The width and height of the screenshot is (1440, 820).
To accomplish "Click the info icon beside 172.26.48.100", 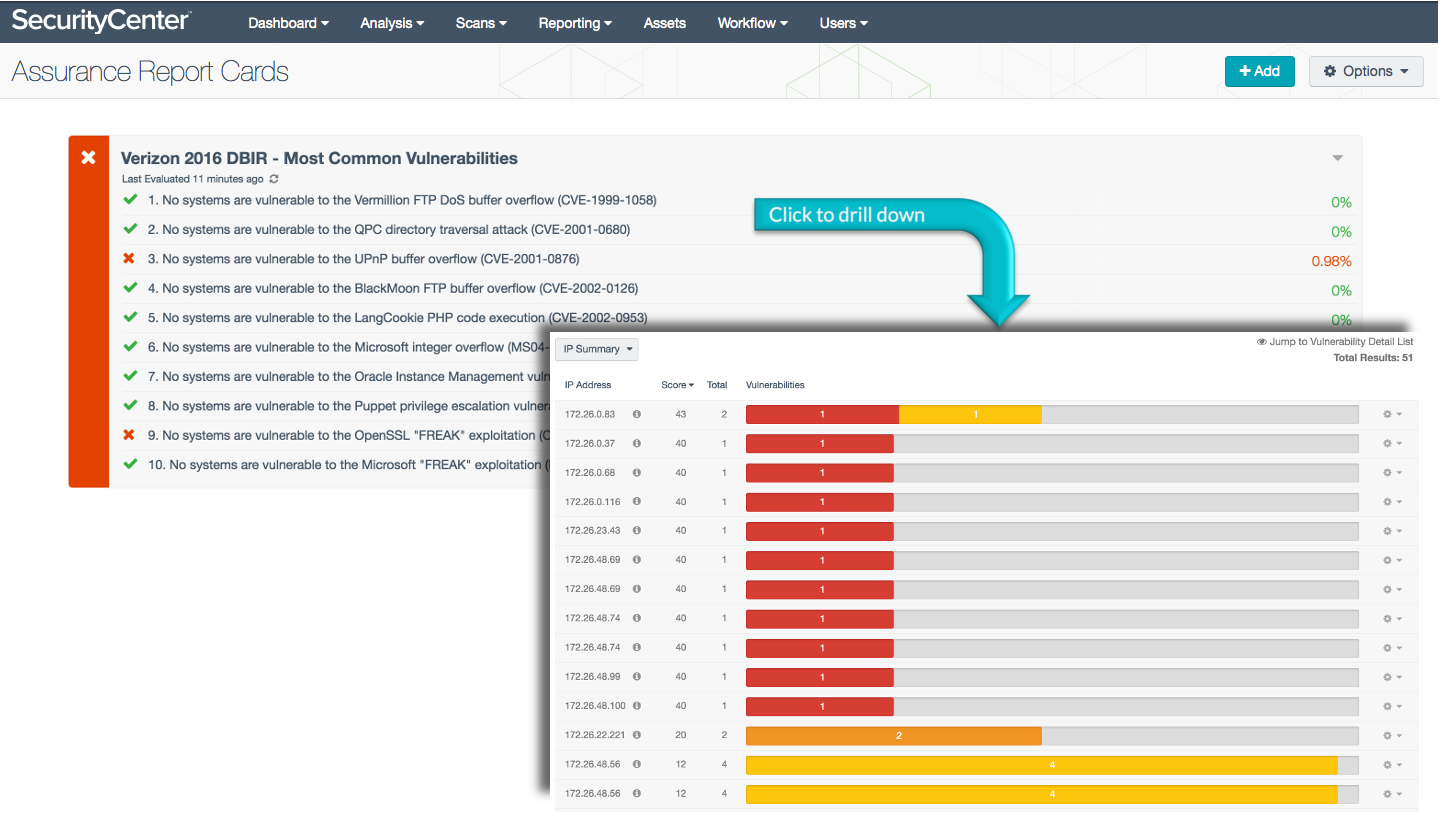I will [637, 705].
